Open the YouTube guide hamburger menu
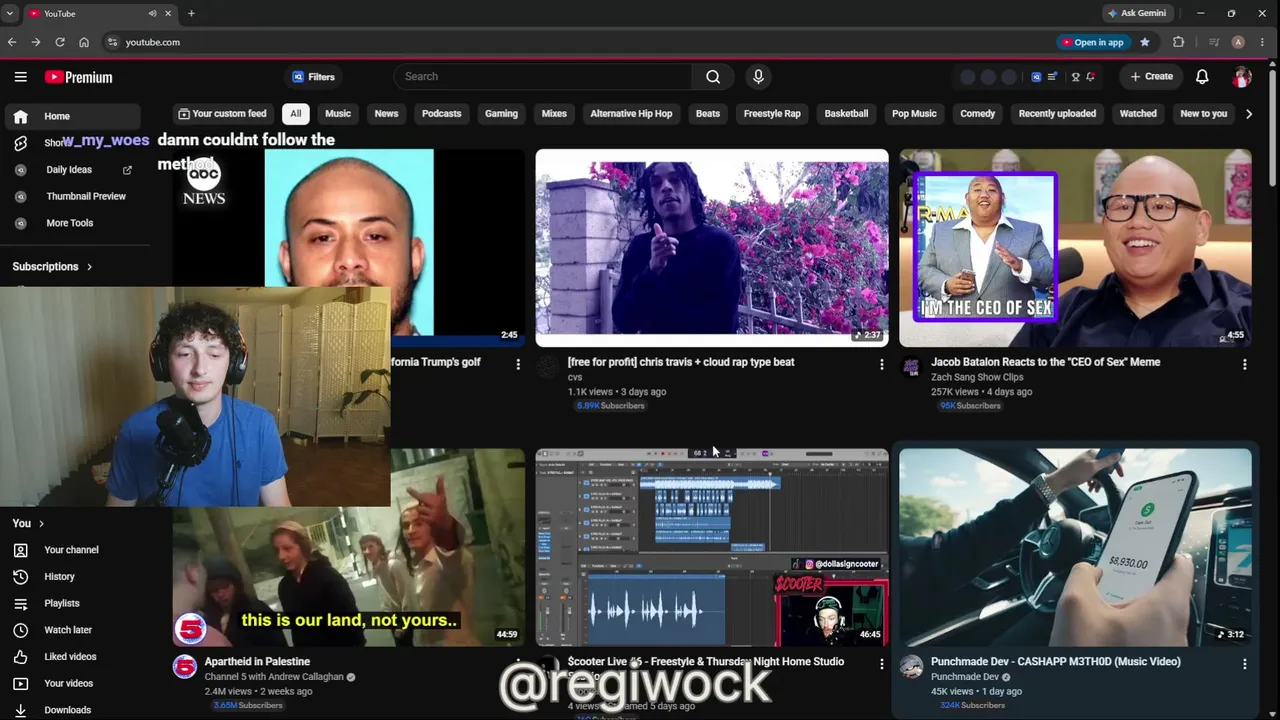The height and width of the screenshot is (720, 1280). (20, 77)
